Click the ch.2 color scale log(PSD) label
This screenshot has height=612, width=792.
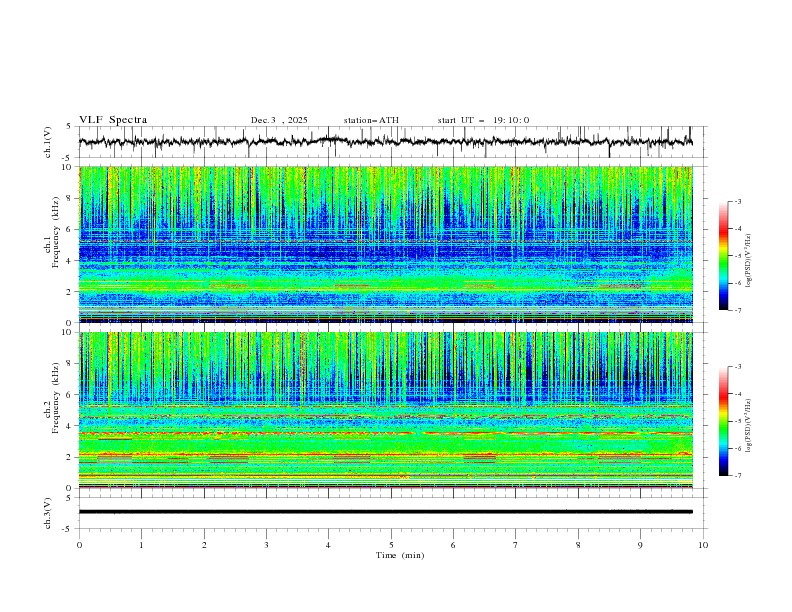coord(748,426)
